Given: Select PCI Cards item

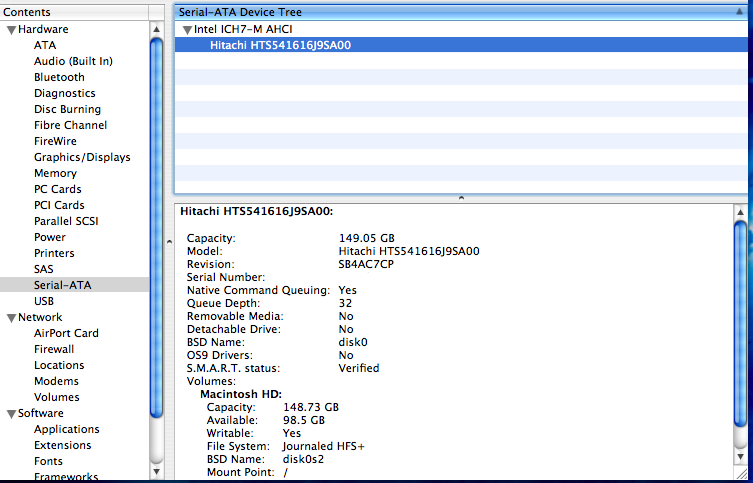Looking at the screenshot, I should (59, 205).
